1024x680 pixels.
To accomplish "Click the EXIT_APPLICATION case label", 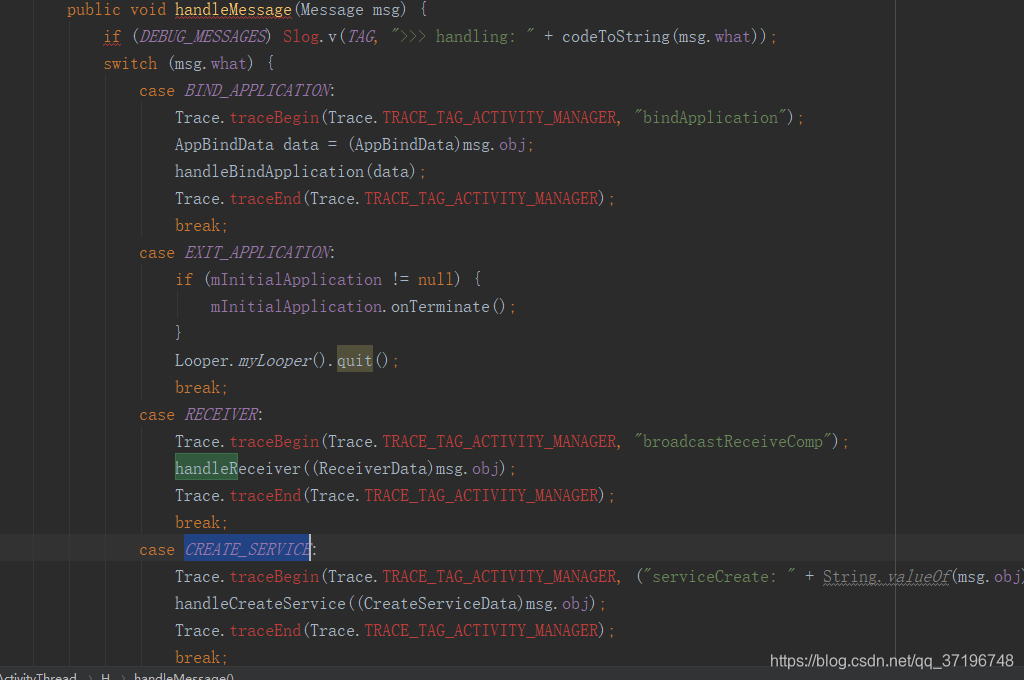I will tap(257, 252).
